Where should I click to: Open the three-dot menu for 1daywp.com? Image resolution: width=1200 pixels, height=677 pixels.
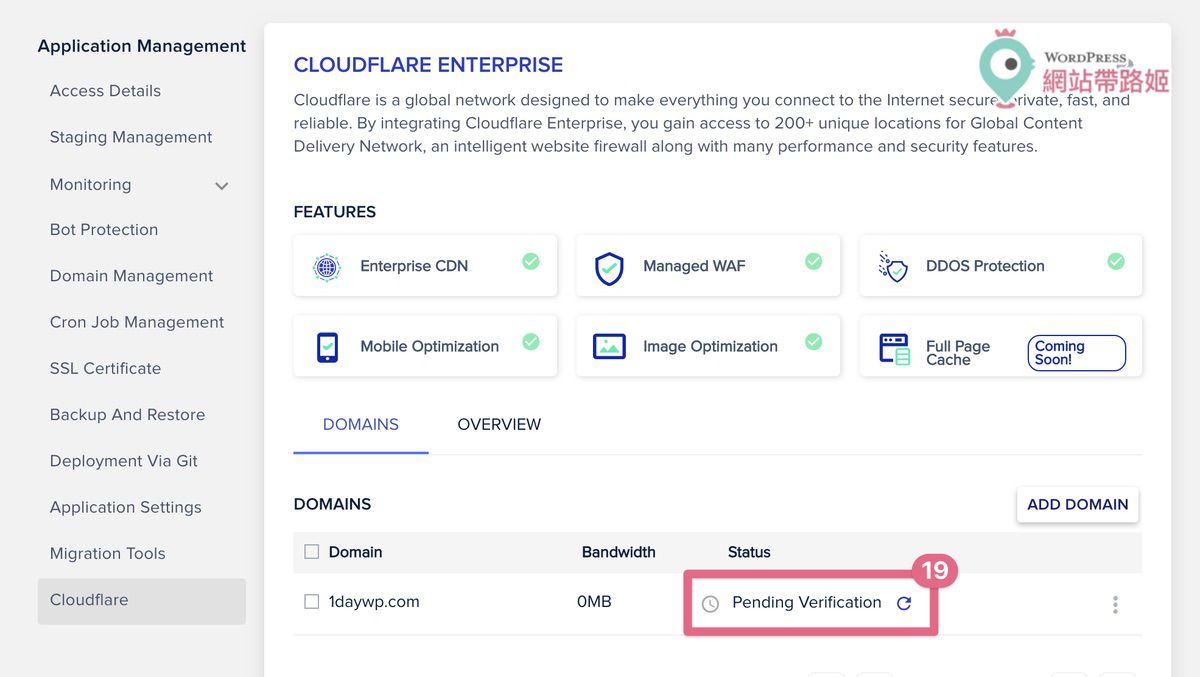[1115, 604]
